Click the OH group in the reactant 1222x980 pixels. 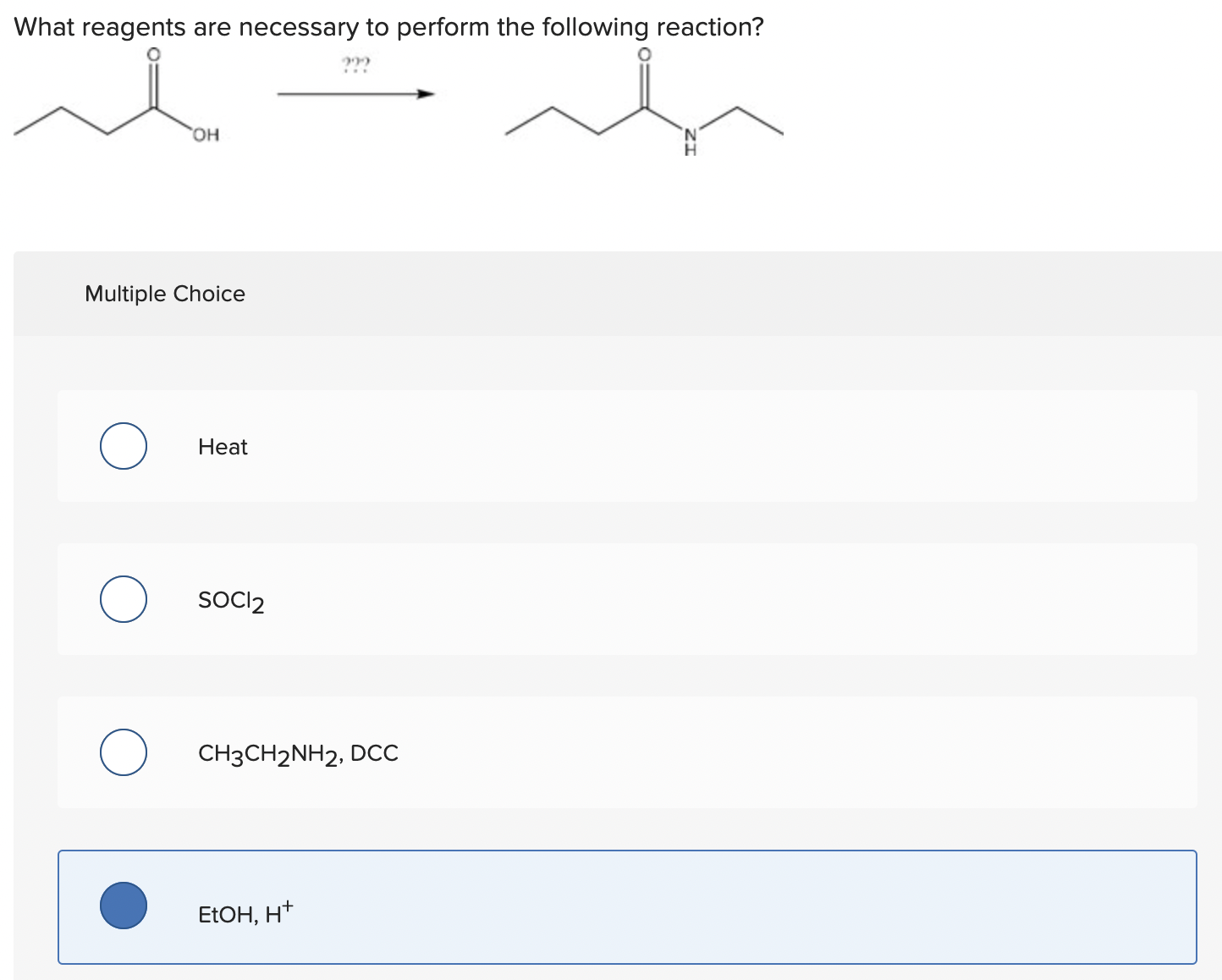coord(206,133)
